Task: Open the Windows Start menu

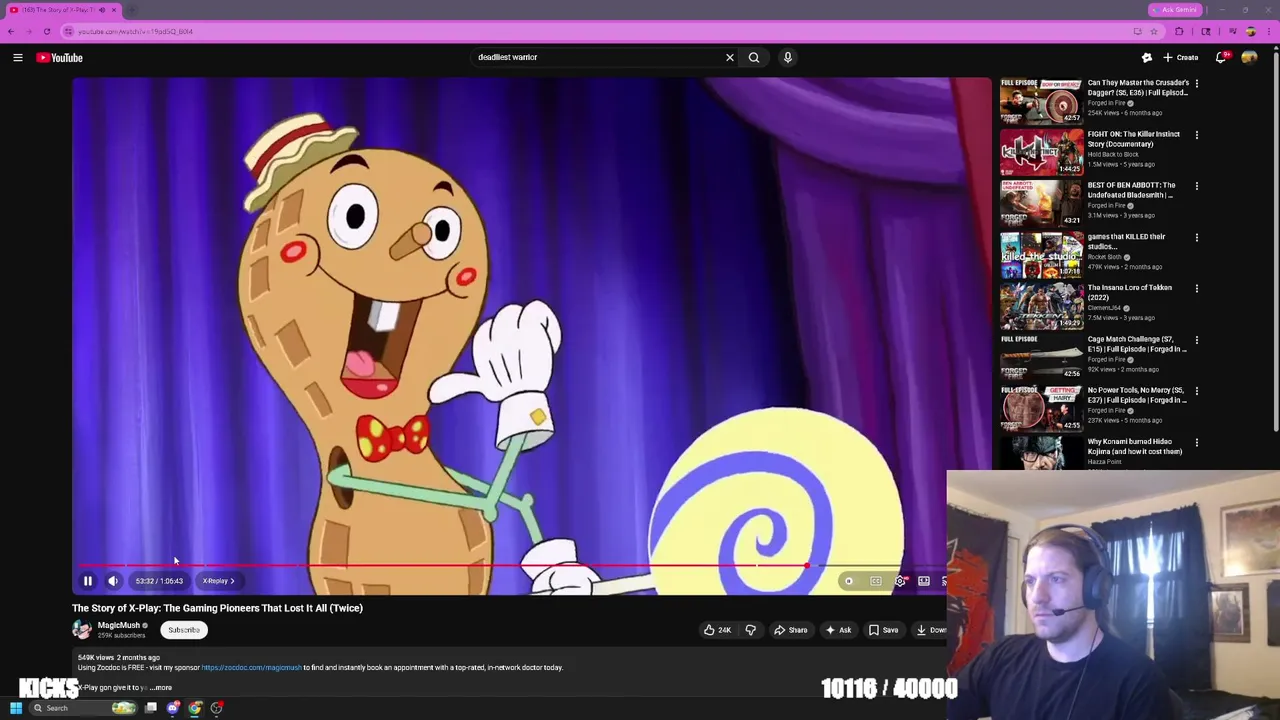Action: (x=16, y=708)
